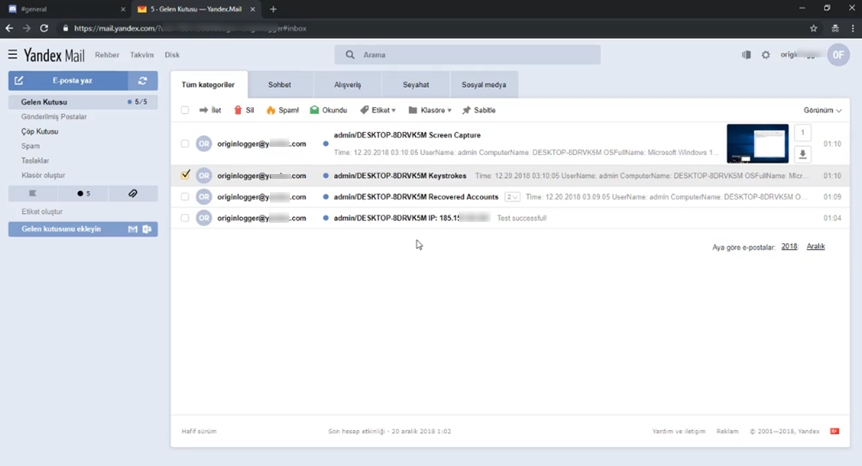Open the settings gear icon
This screenshot has height=466, width=862.
[766, 55]
